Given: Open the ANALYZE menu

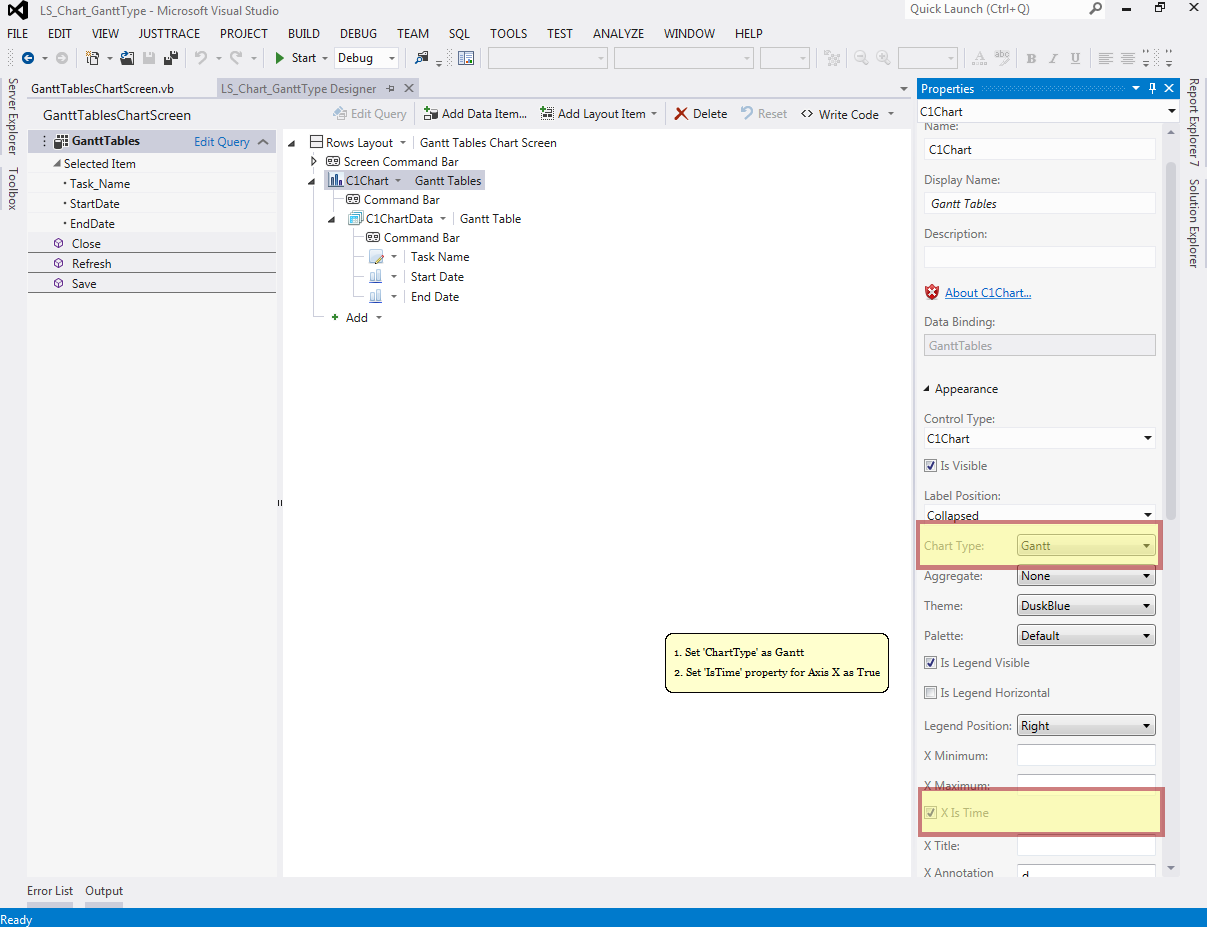Looking at the screenshot, I should pyautogui.click(x=618, y=34).
